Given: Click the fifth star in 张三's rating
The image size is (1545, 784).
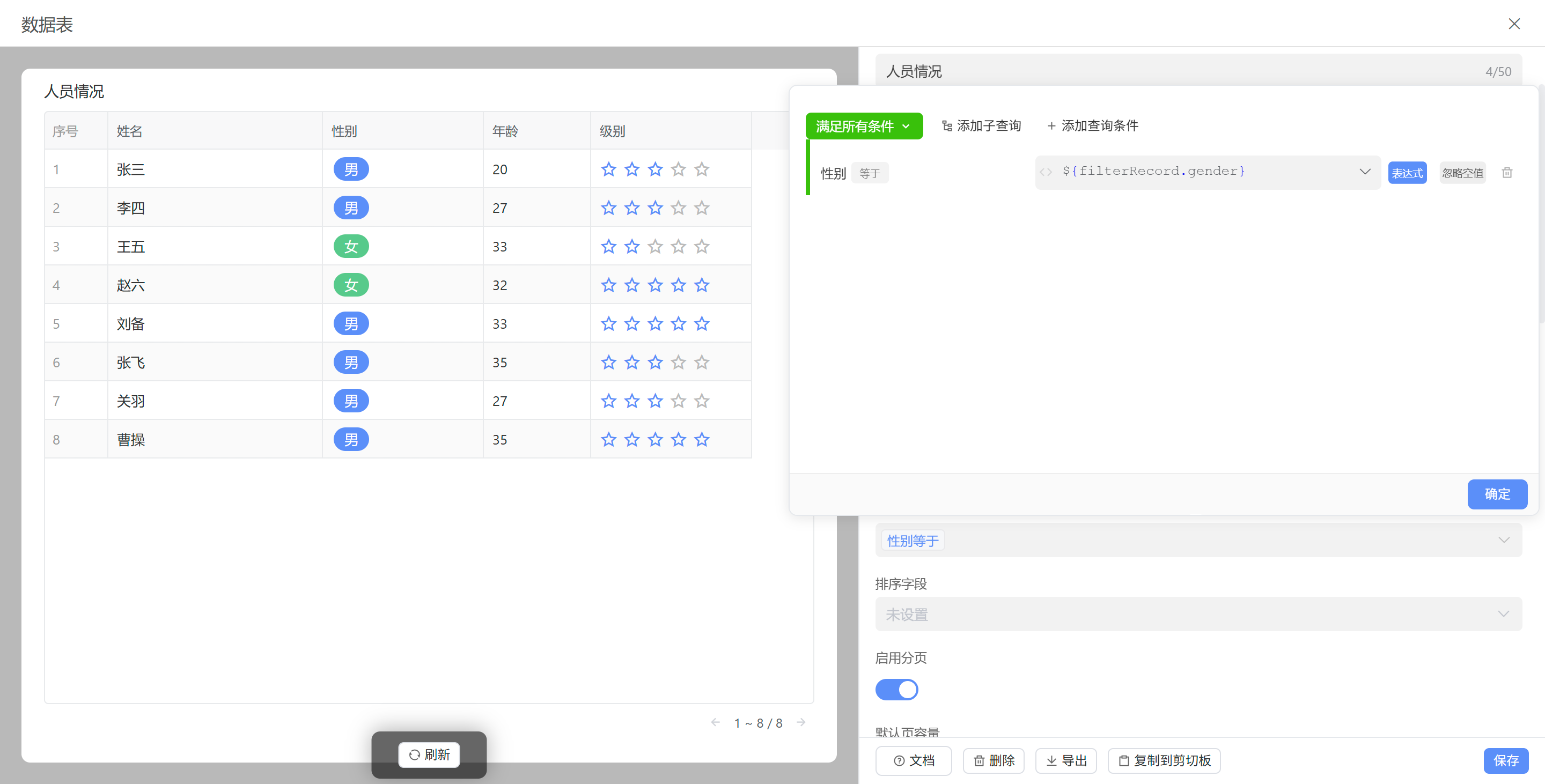Looking at the screenshot, I should 701,169.
